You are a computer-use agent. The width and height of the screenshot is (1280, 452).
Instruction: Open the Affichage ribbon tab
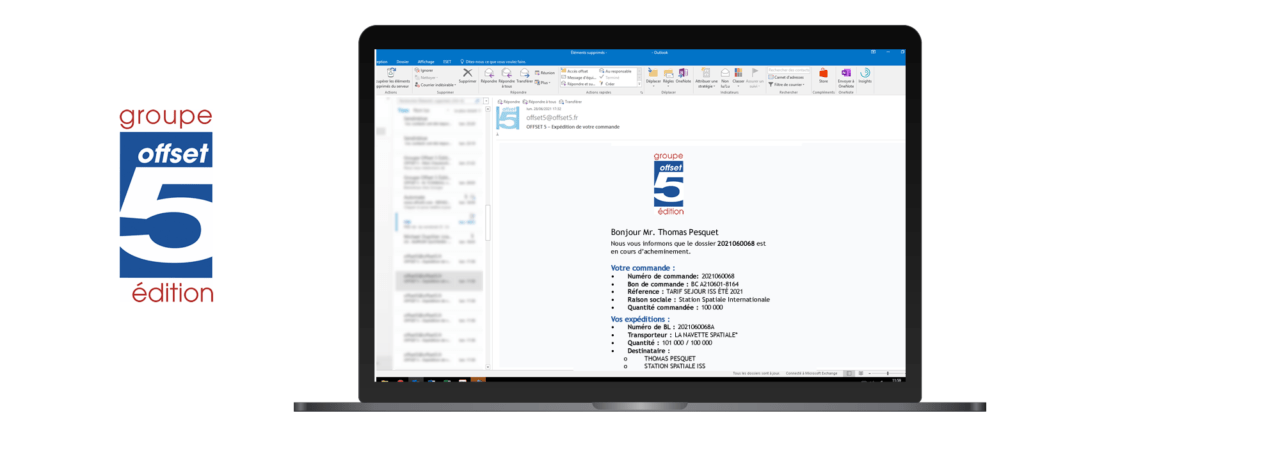[x=426, y=61]
